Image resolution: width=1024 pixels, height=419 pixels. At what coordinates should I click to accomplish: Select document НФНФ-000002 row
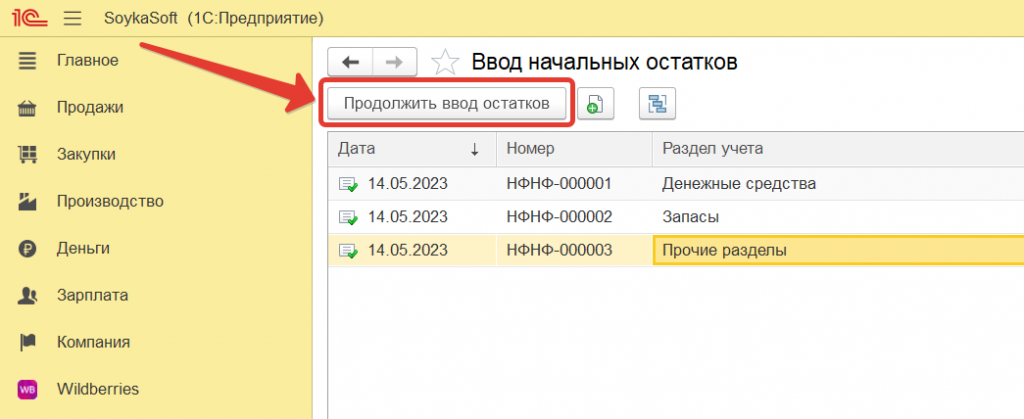tap(558, 216)
